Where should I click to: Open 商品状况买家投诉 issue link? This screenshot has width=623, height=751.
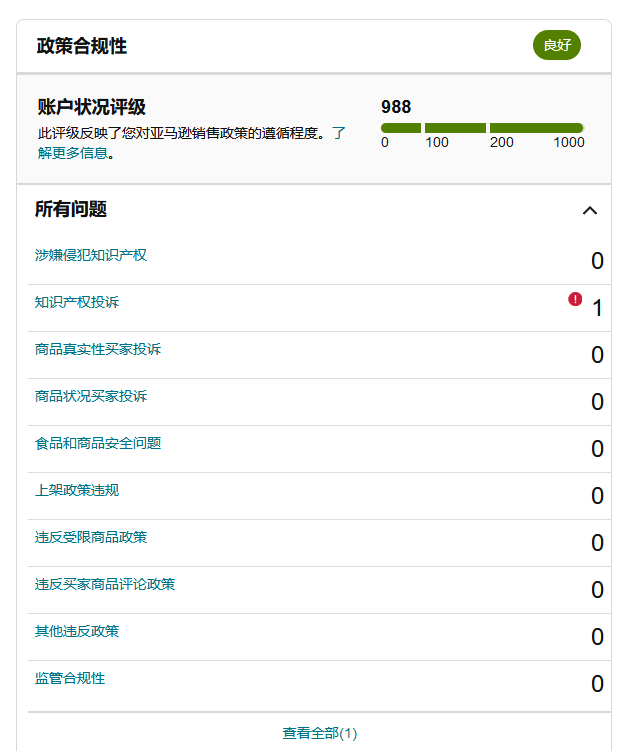click(x=91, y=396)
